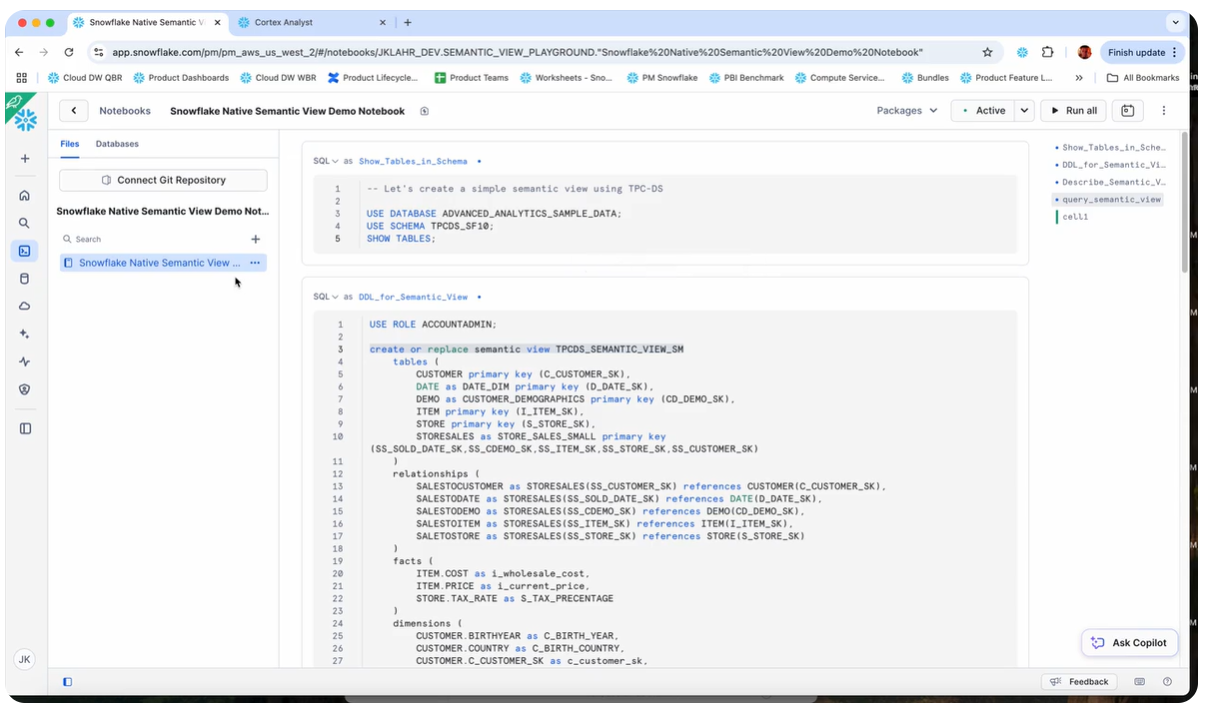
Task: Click the file Search field
Action: tap(150, 239)
